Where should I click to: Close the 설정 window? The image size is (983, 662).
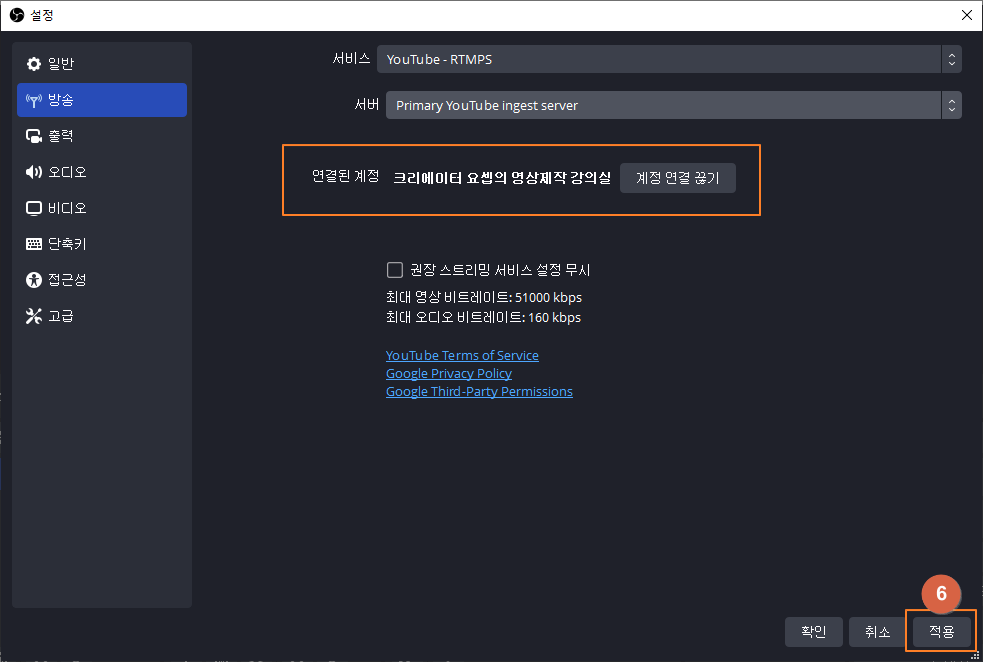click(967, 15)
